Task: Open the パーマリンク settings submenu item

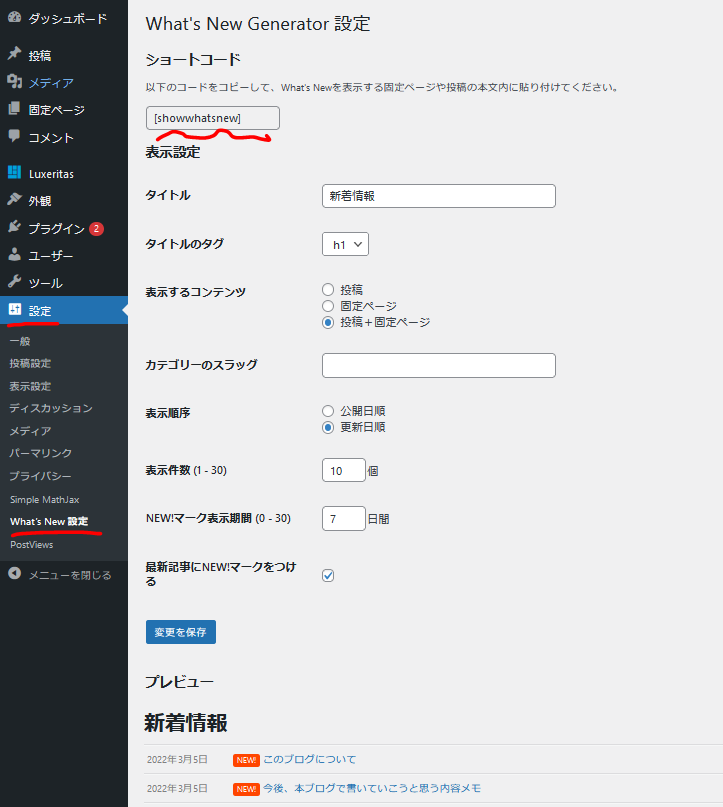Action: 40,453
